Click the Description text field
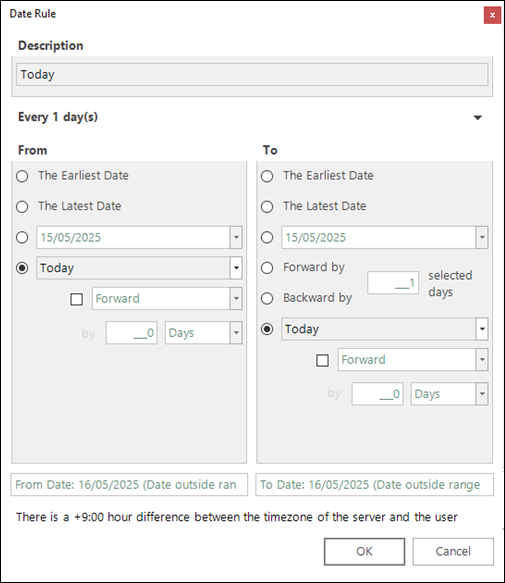505x583 pixels. tap(252, 74)
